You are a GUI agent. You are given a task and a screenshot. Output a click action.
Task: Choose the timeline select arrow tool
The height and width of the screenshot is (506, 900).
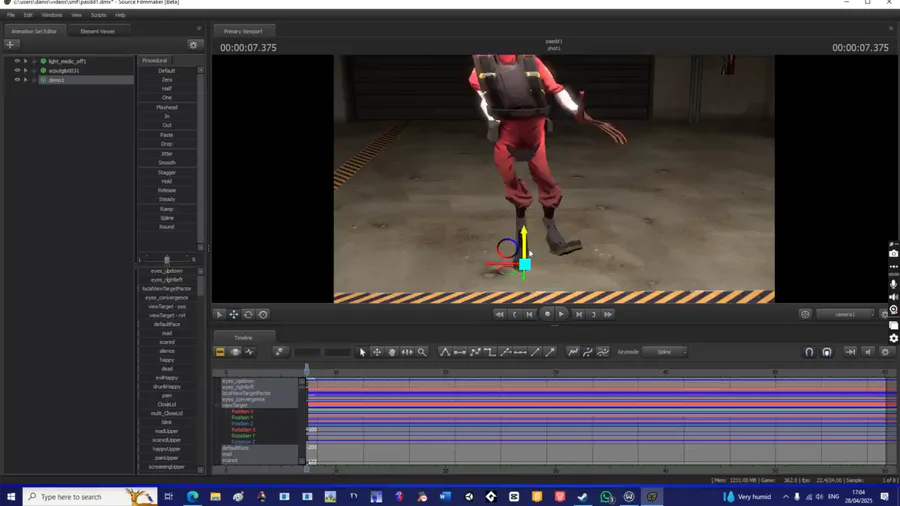362,352
